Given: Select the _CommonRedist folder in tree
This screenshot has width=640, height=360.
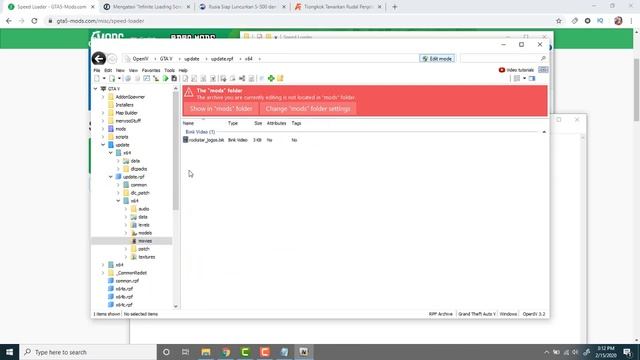Looking at the screenshot, I should [131, 273].
